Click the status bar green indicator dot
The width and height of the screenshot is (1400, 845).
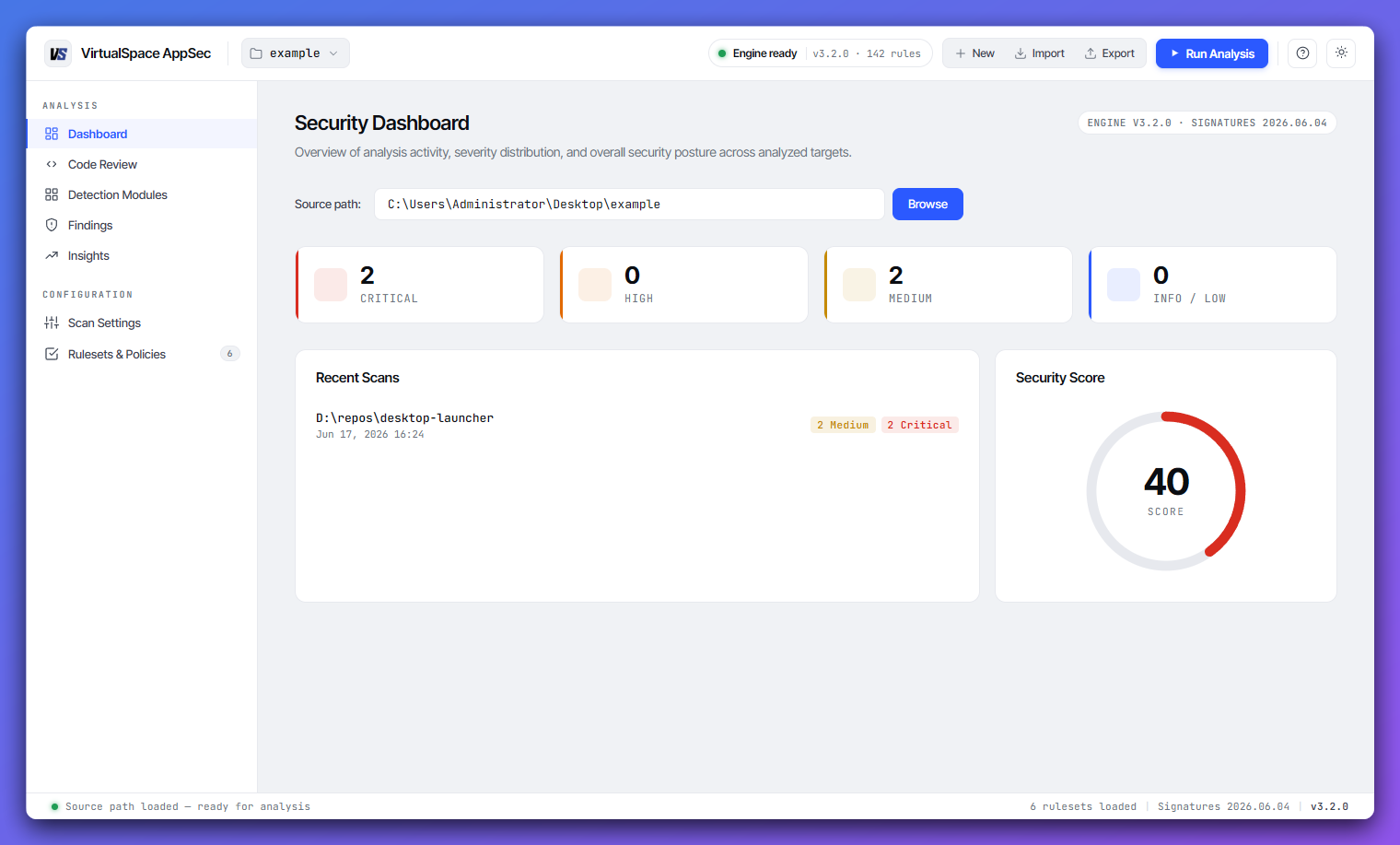[55, 806]
